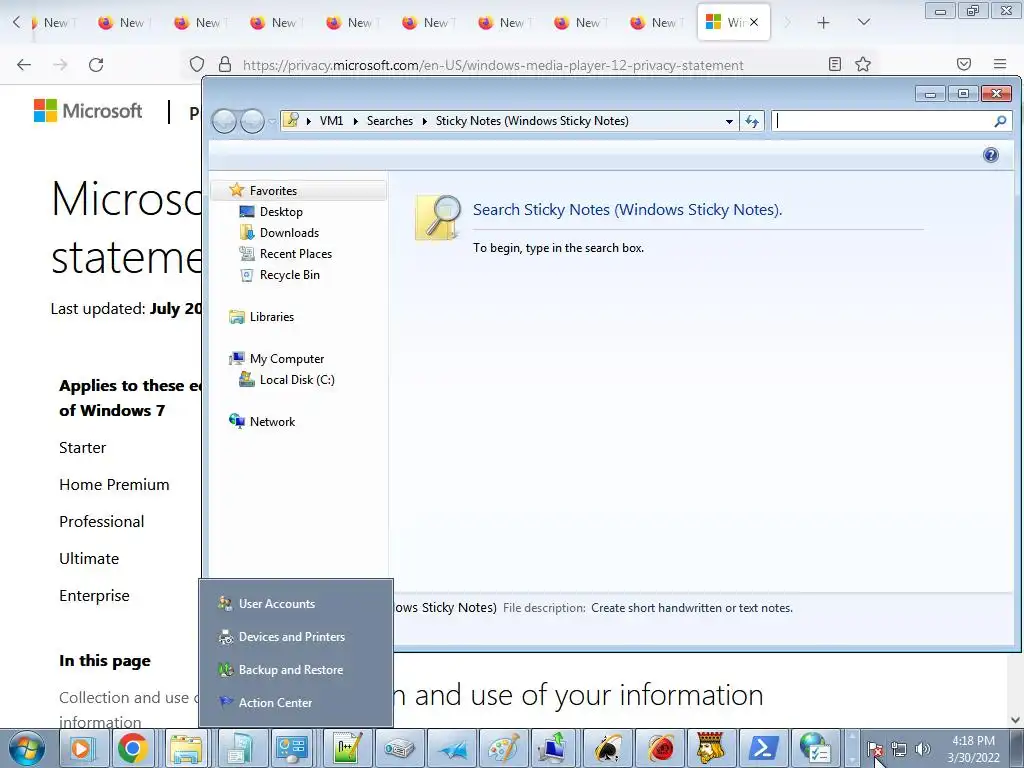
Task: Open the list all tabs dropdown
Action: 863,22
